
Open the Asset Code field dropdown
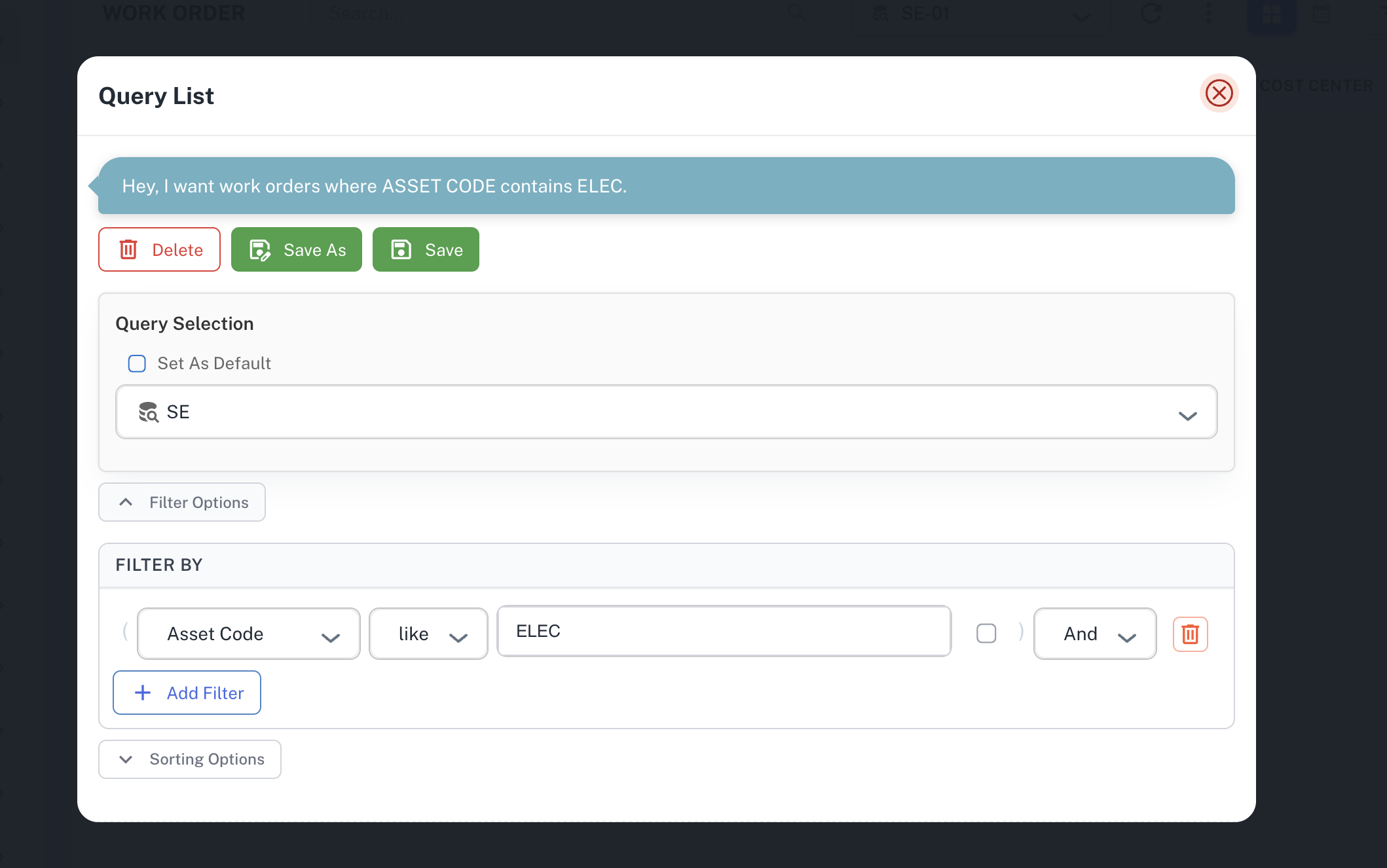pyautogui.click(x=249, y=634)
